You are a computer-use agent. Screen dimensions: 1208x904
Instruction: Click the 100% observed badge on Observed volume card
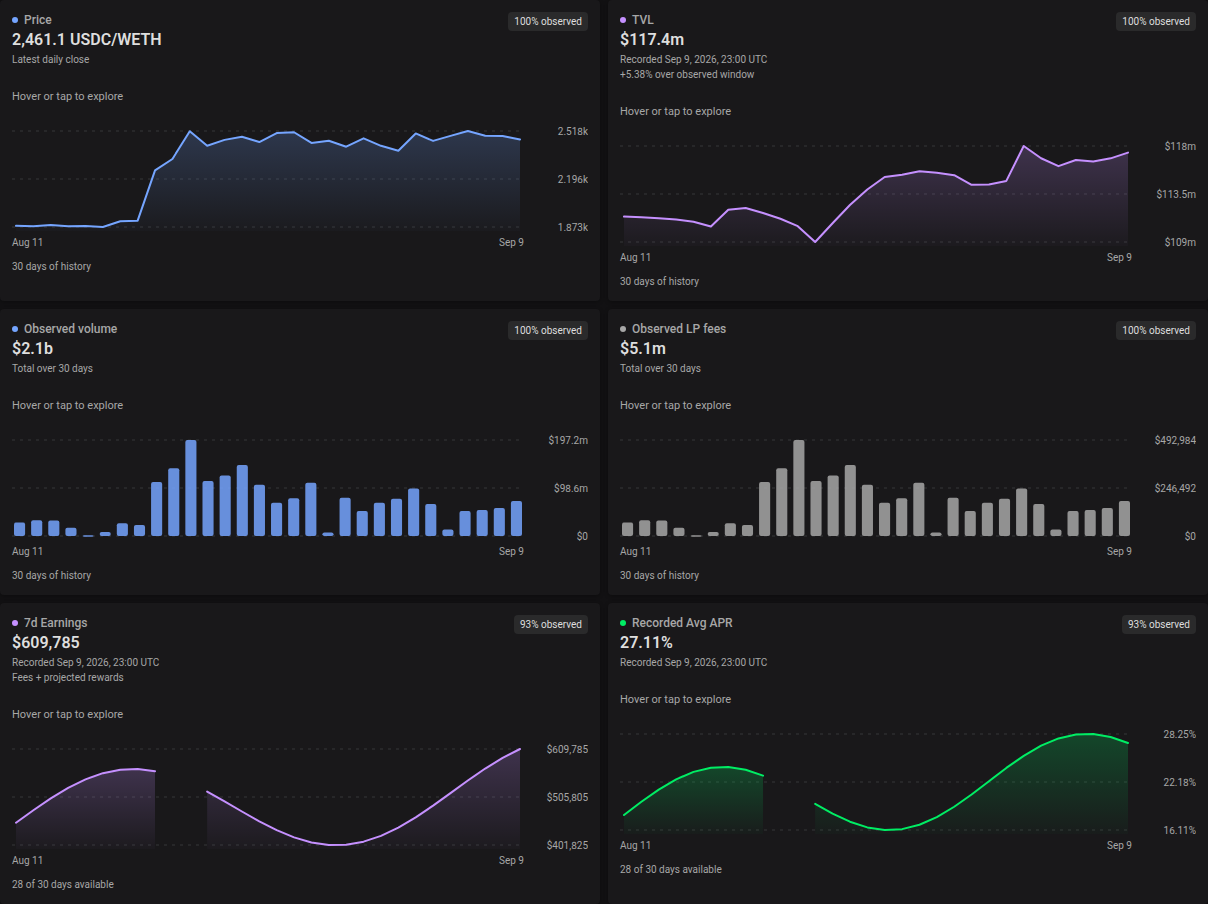(x=548, y=330)
